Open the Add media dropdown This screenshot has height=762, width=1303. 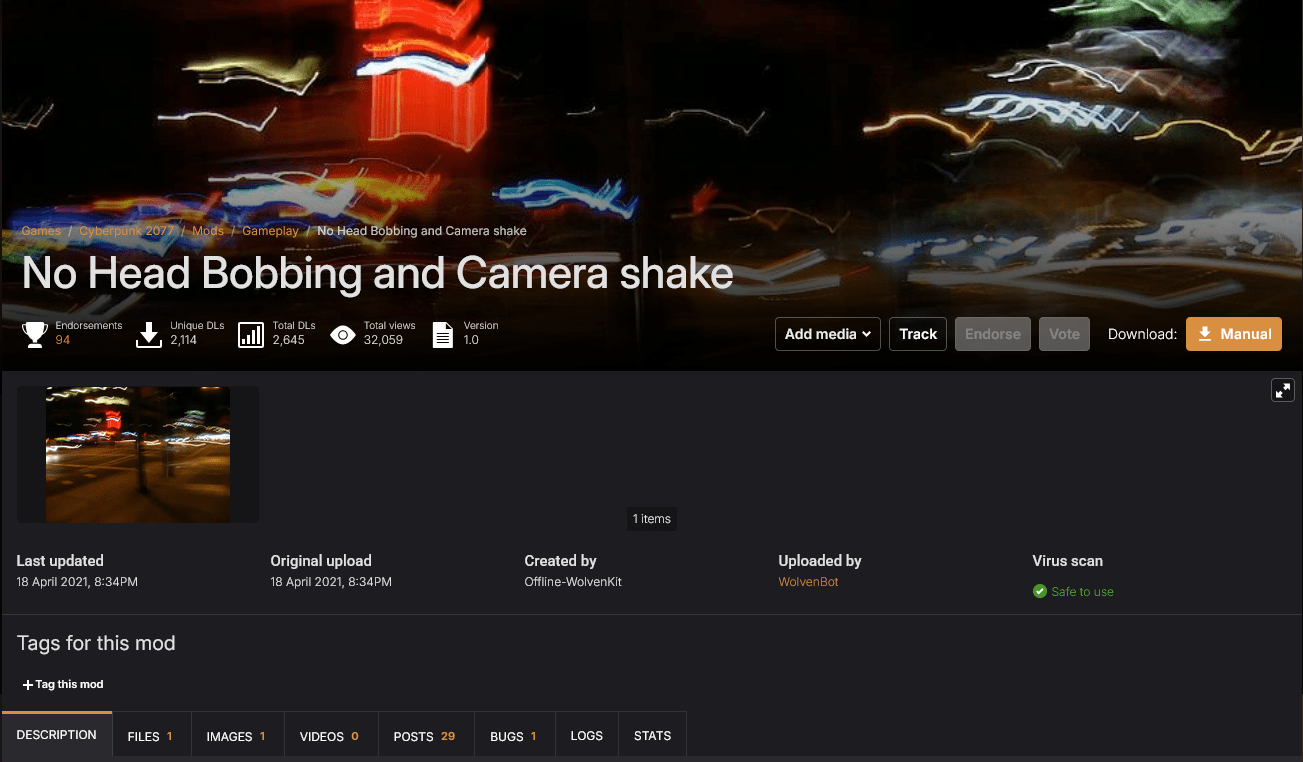point(828,334)
